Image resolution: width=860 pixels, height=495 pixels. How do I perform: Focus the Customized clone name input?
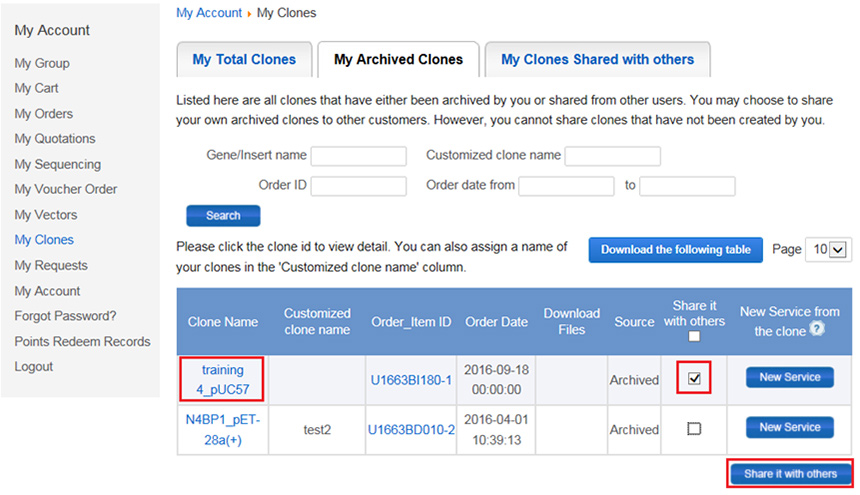click(612, 156)
